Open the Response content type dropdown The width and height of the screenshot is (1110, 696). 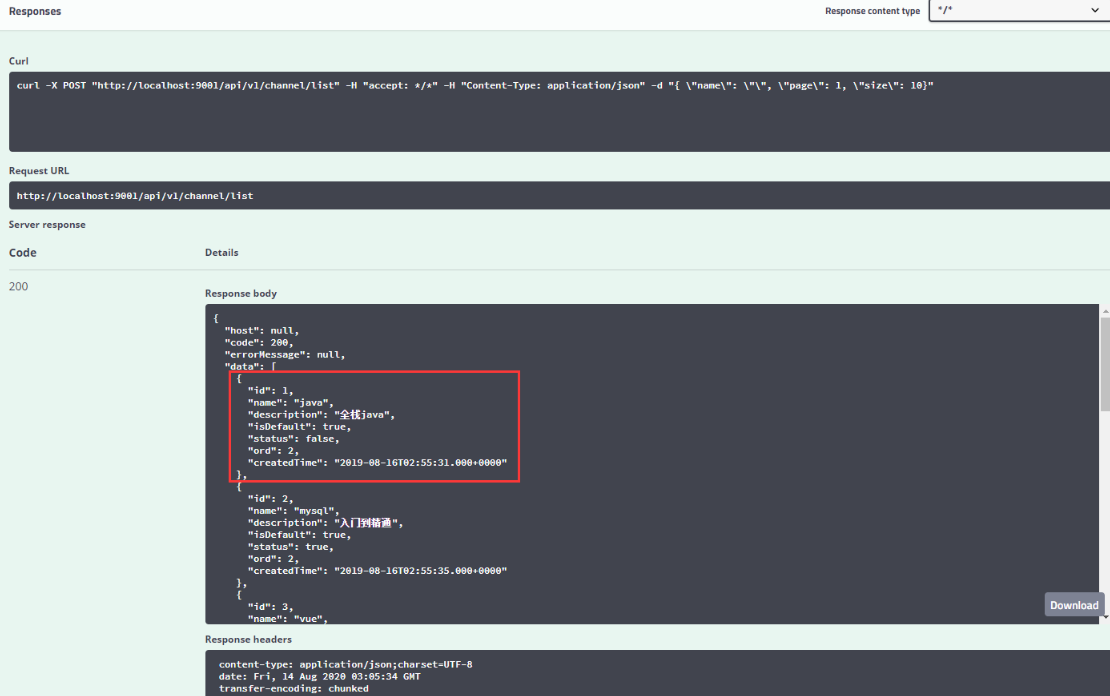pyautogui.click(x=1019, y=11)
